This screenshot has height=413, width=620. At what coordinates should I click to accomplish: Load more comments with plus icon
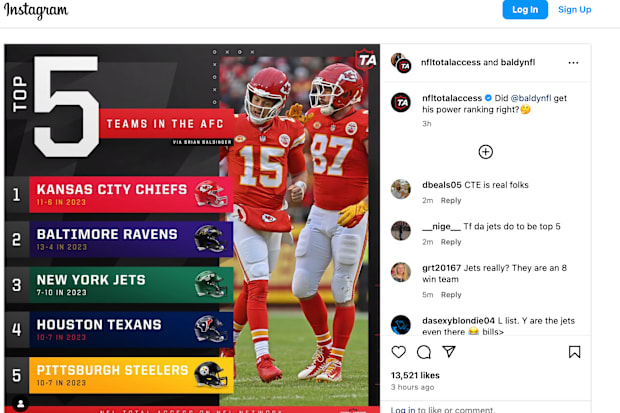coord(485,152)
